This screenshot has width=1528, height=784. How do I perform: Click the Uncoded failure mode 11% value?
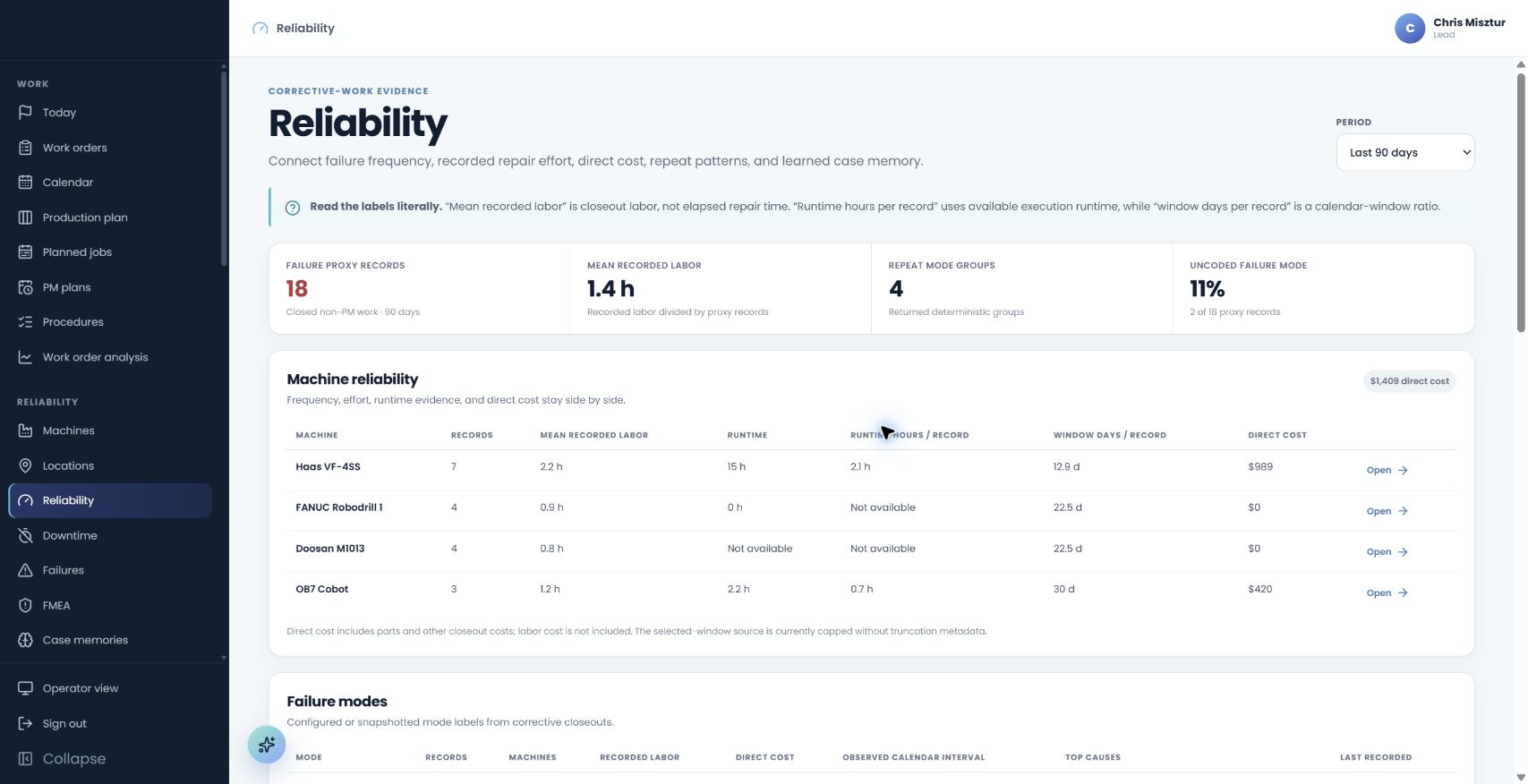(x=1207, y=289)
